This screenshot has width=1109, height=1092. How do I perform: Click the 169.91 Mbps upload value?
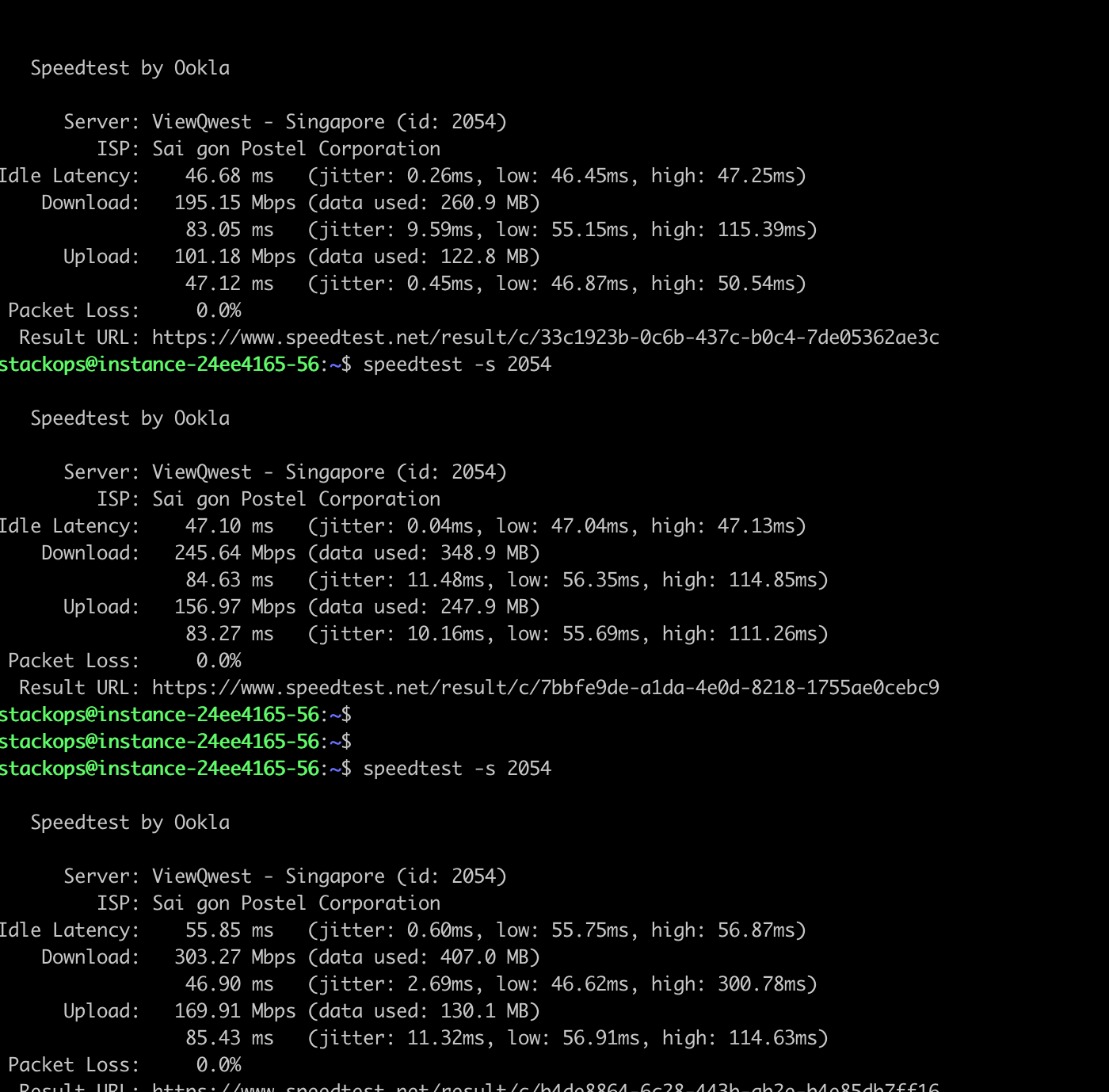coord(234,1011)
